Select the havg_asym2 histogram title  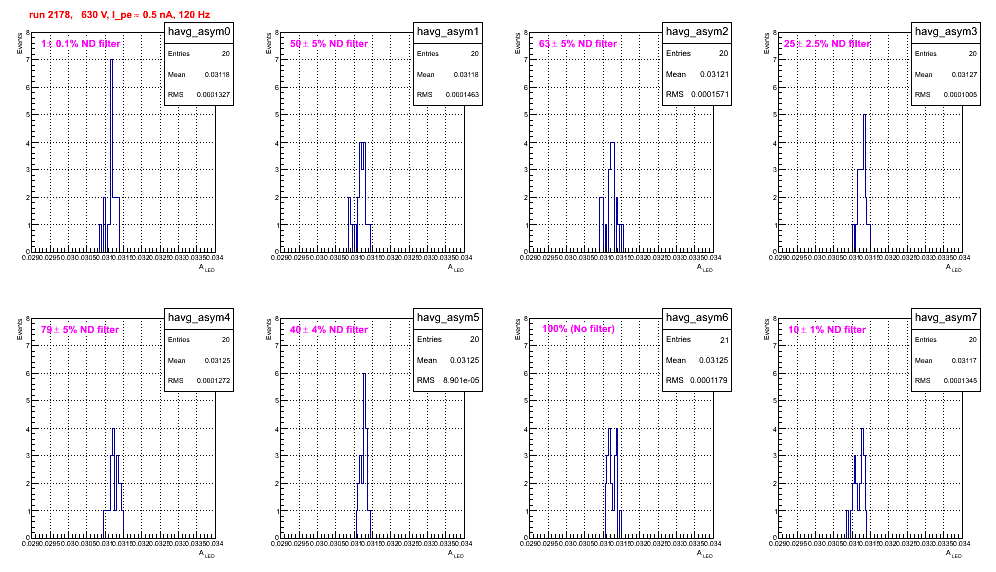(697, 32)
